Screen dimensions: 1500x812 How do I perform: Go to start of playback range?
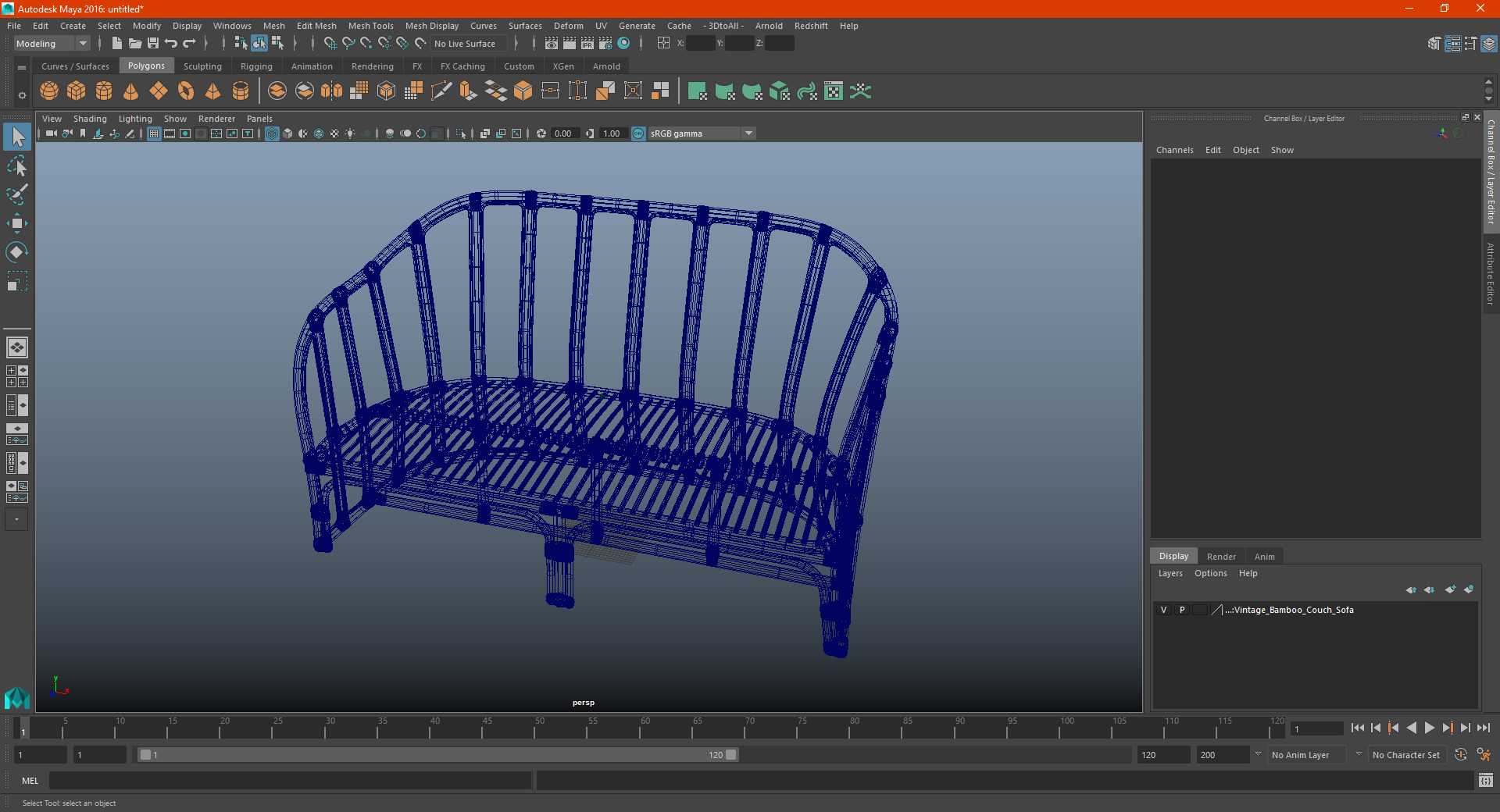[x=1357, y=728]
